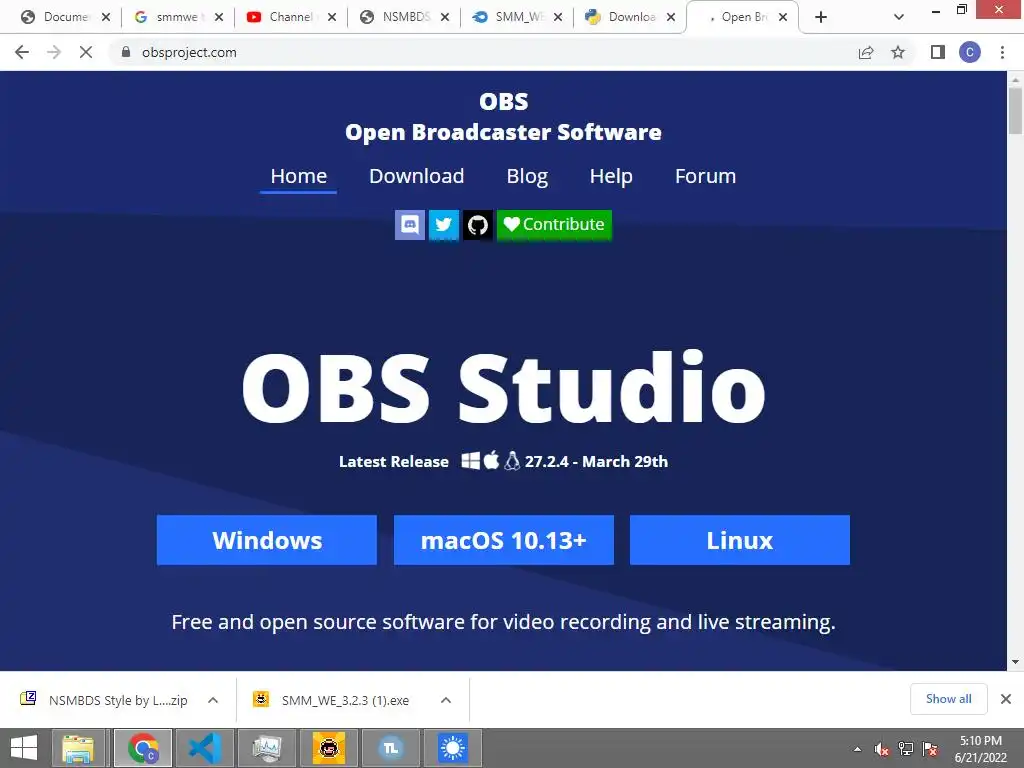Screen dimensions: 1024x768
Task: Go back to the previous page
Action: click(x=22, y=52)
